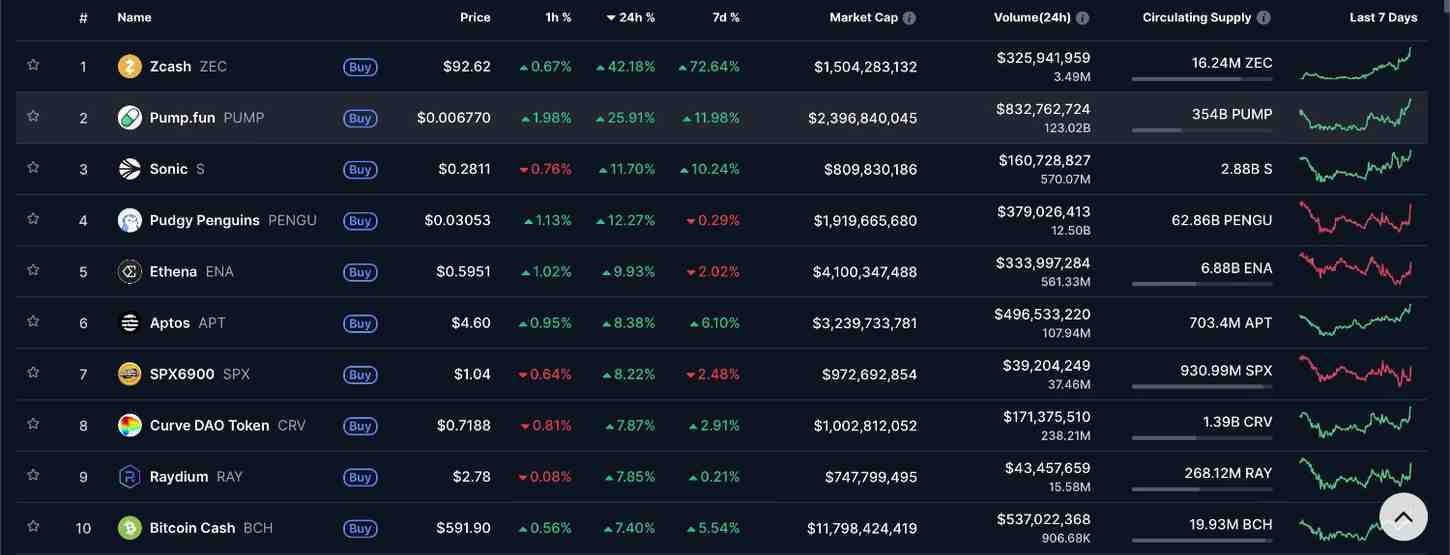Click the scroll-to-top arrow button
The width and height of the screenshot is (1450, 555).
click(1403, 517)
